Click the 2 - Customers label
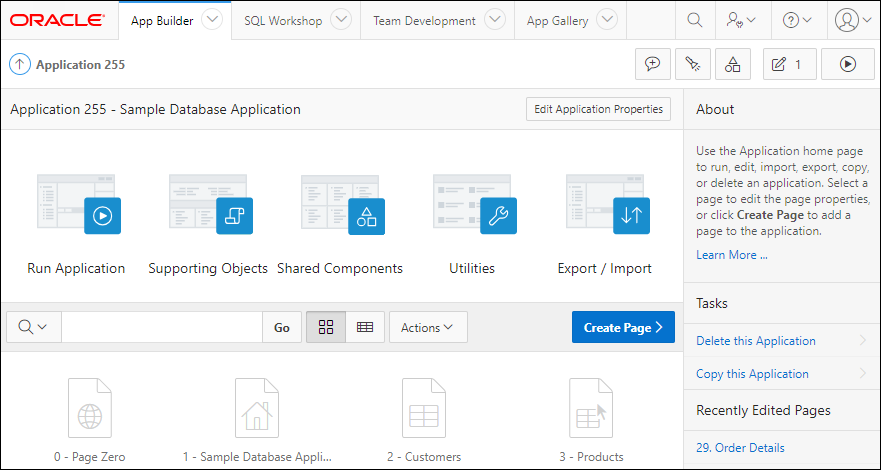The height and width of the screenshot is (470, 881). pos(424,457)
